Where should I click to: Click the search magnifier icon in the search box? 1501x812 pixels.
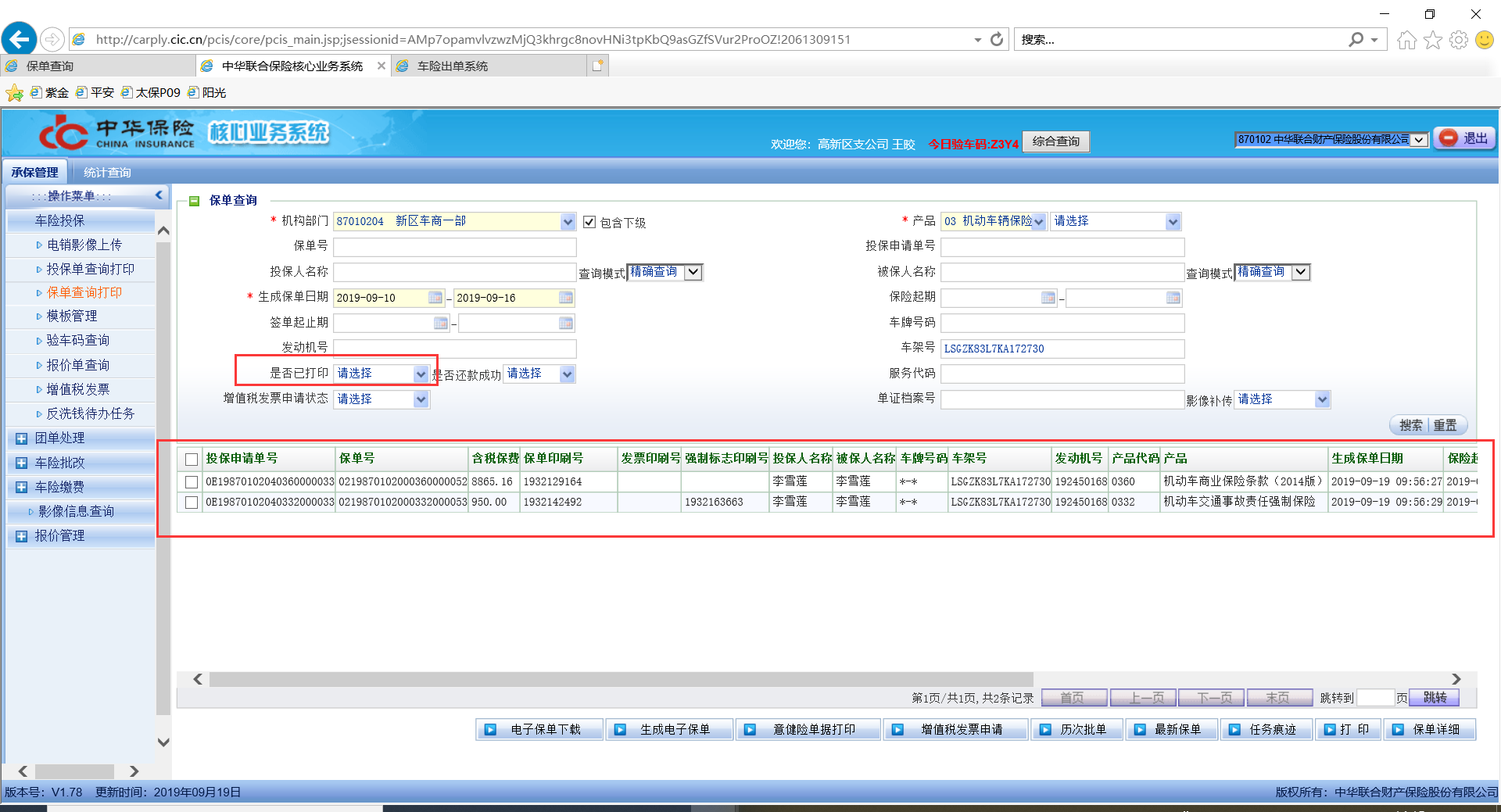click(1356, 39)
